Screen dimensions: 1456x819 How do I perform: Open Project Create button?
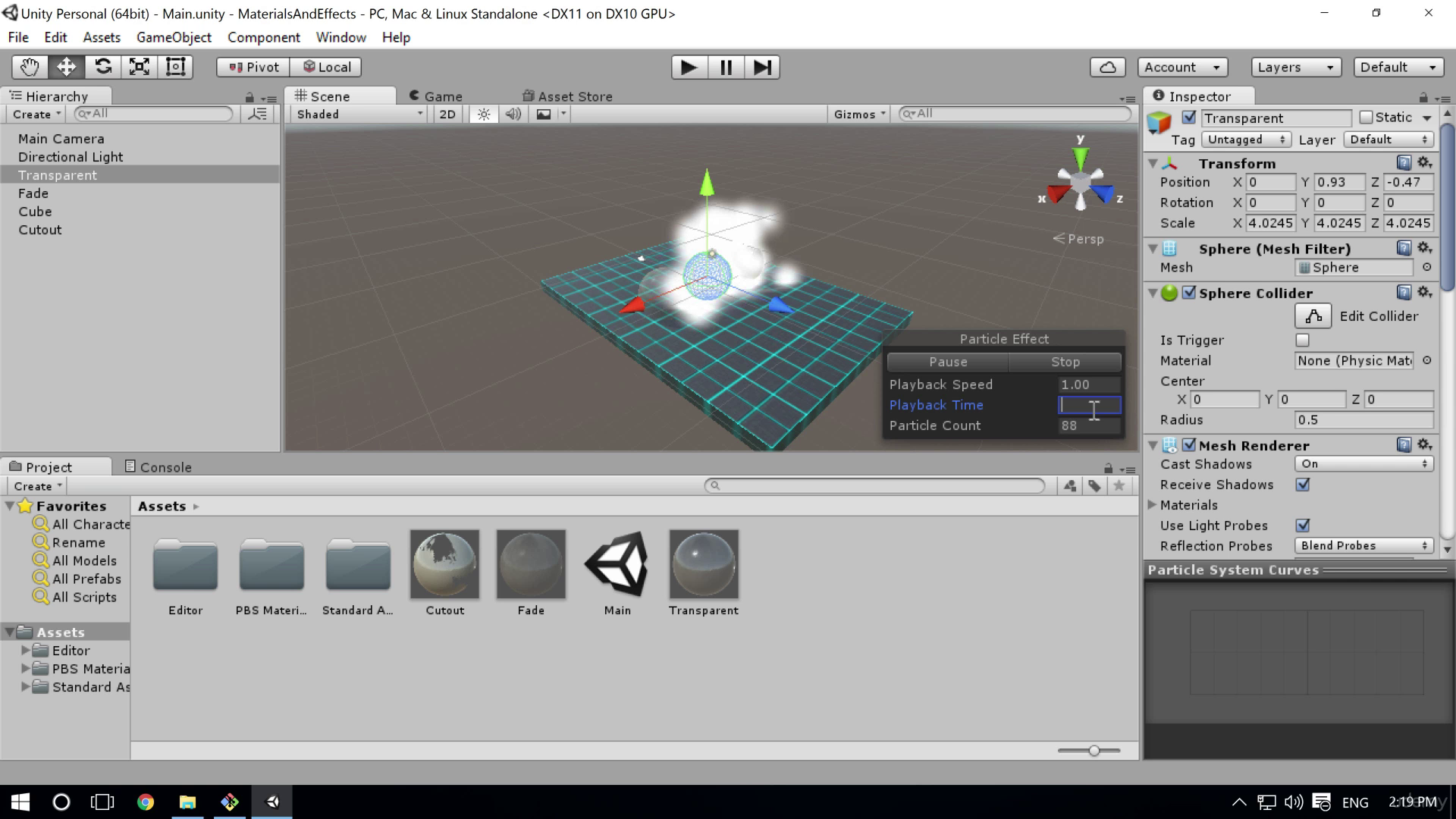tap(38, 485)
